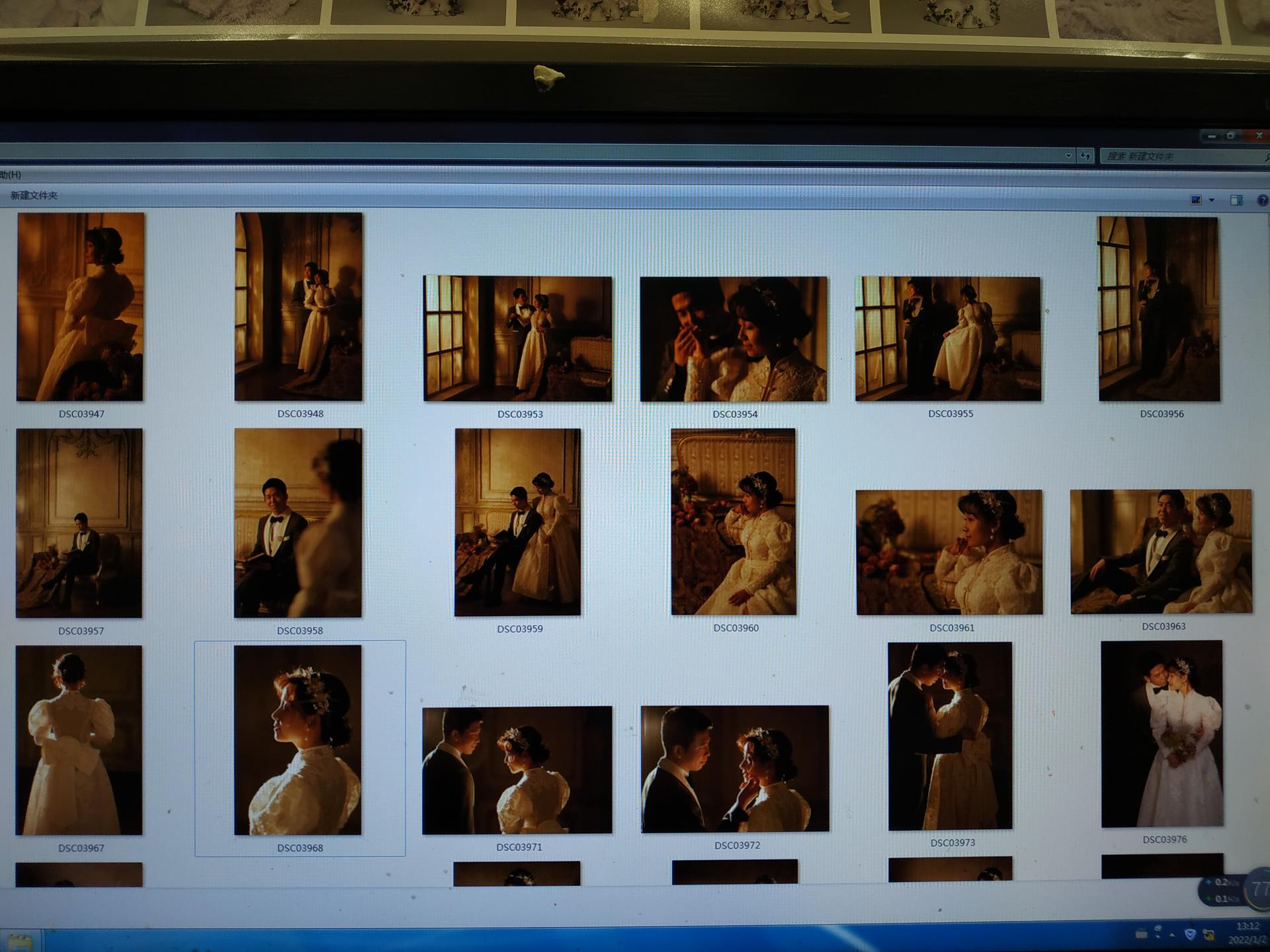The height and width of the screenshot is (952, 1270).
Task: Open the view options dropdown arrow
Action: [1212, 200]
